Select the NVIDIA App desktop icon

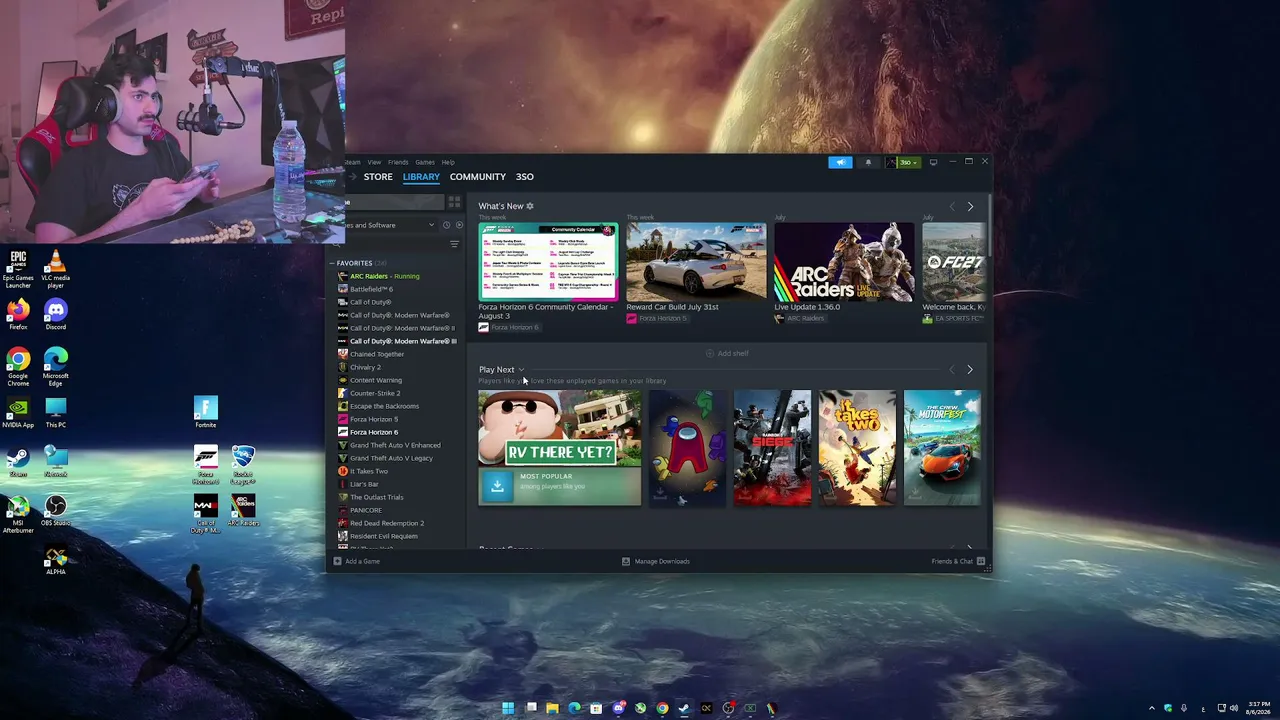pos(18,413)
